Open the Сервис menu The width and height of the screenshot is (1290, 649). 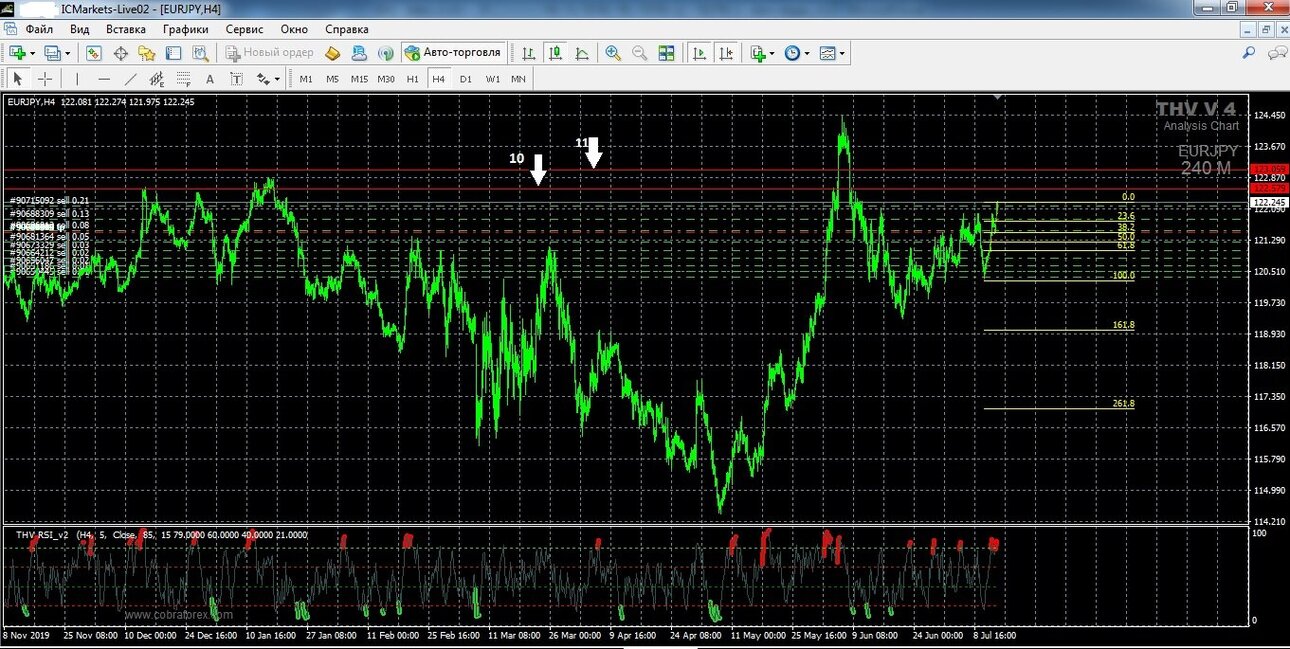pos(245,29)
